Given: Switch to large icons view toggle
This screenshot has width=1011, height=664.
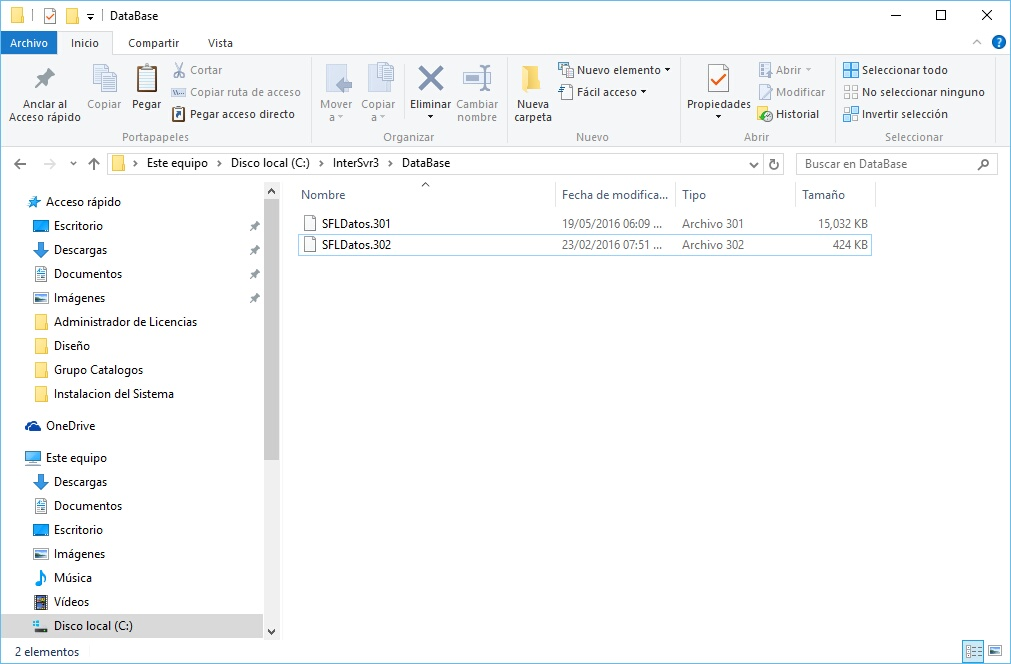Looking at the screenshot, I should point(995,651).
